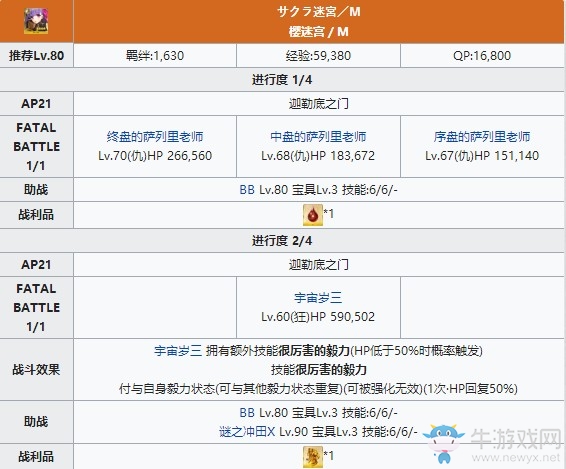Click the 助战 label in 进行度 1/4
This screenshot has height=469, width=566.
(x=36, y=190)
